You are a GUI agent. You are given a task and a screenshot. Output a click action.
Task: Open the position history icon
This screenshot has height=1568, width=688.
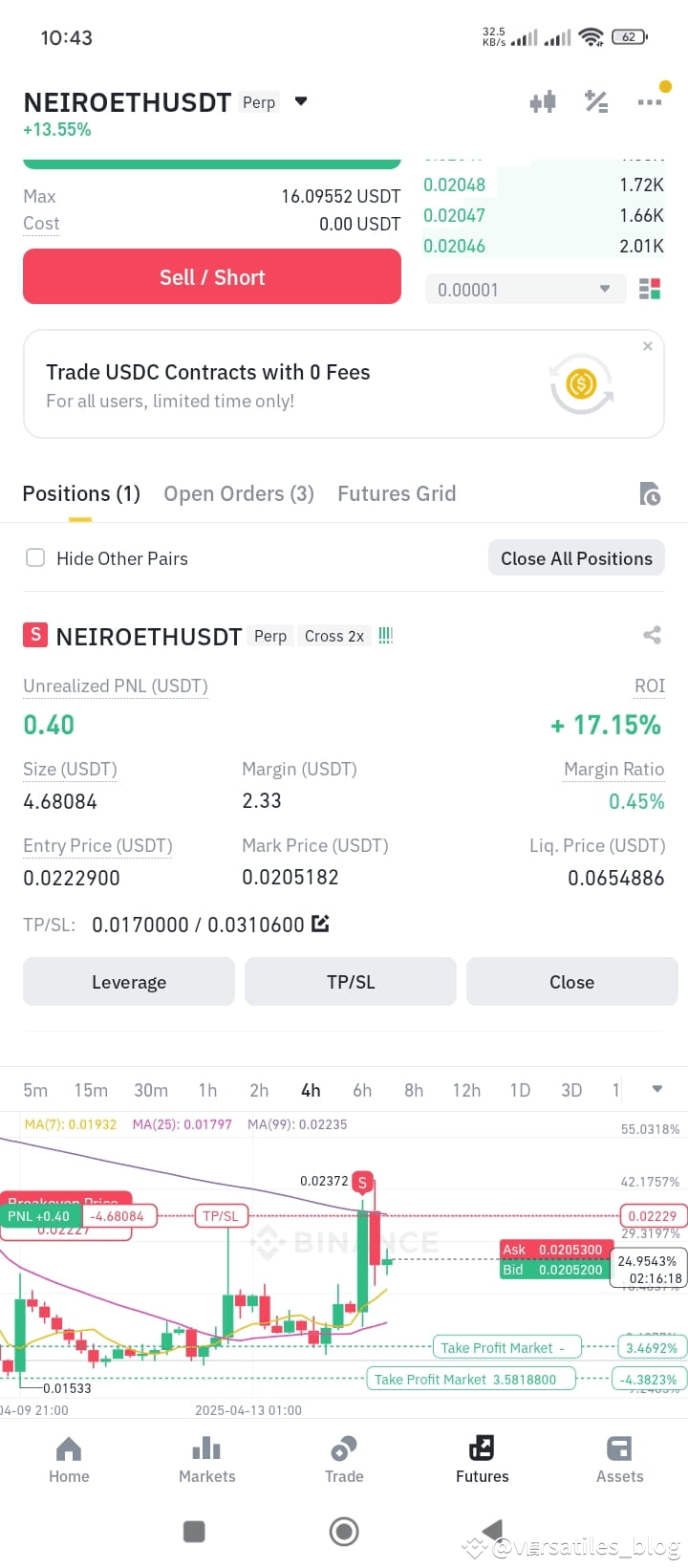click(650, 493)
